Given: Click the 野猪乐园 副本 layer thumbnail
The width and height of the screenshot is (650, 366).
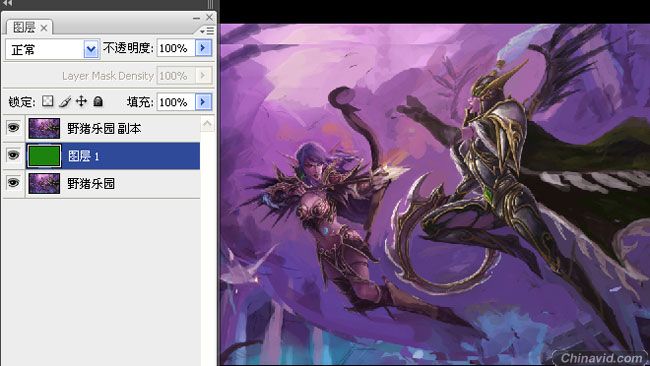Looking at the screenshot, I should (44, 128).
